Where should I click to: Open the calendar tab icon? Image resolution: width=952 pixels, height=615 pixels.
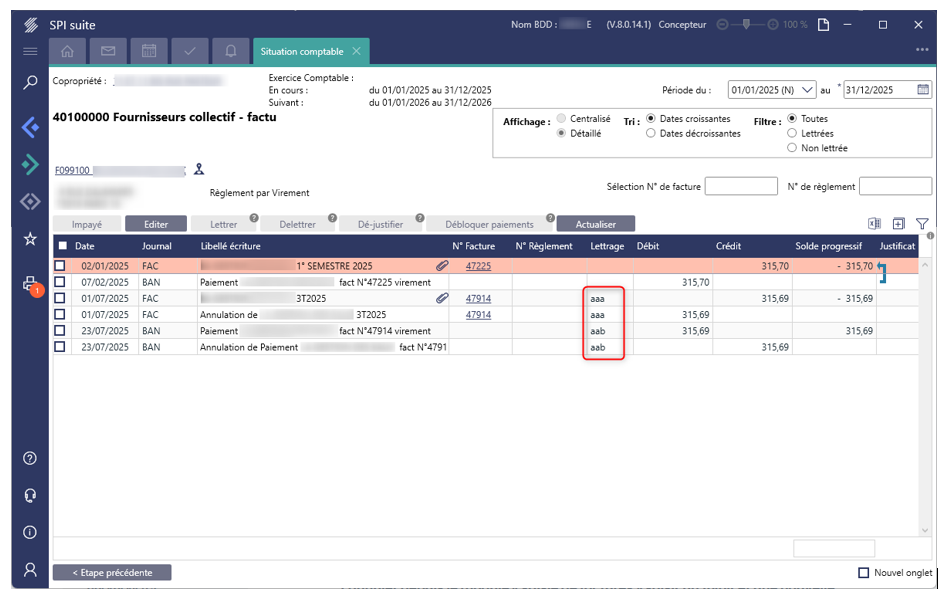click(x=149, y=51)
